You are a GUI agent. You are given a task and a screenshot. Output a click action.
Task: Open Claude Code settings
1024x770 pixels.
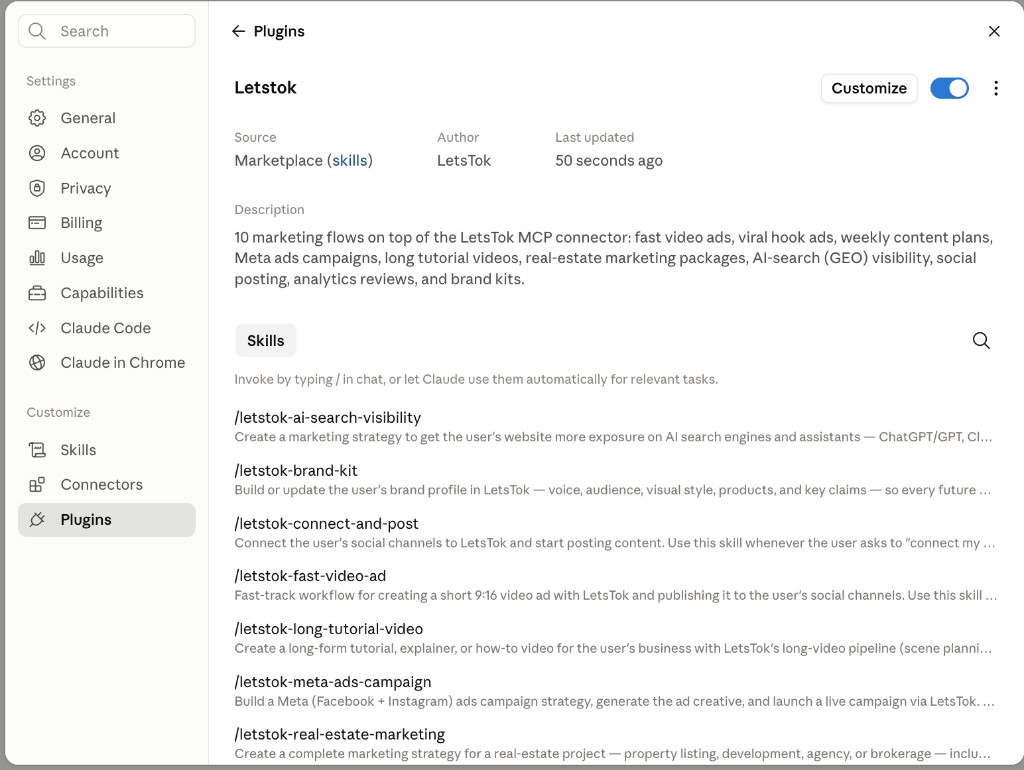pos(106,328)
